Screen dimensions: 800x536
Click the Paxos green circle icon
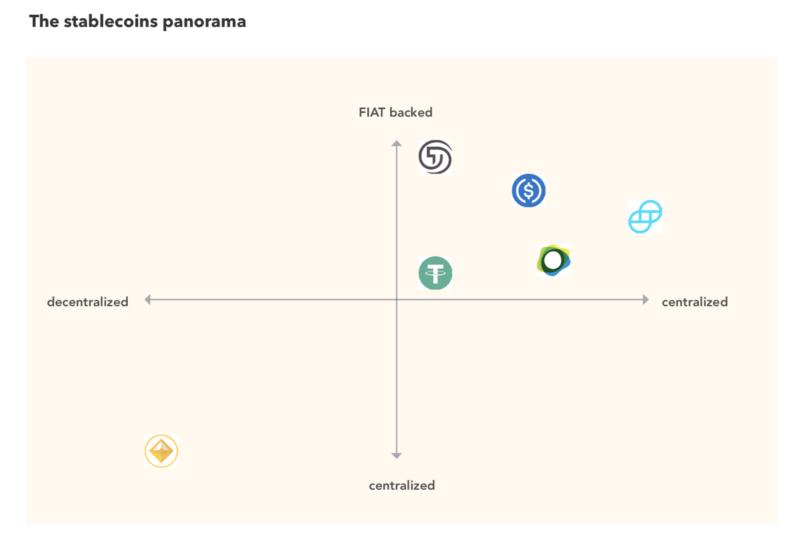point(552,261)
